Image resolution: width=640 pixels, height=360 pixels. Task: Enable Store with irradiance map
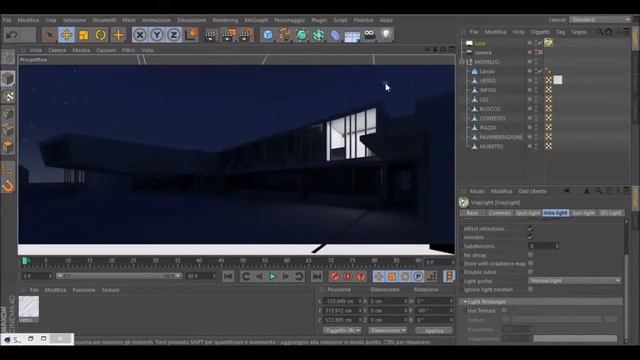coord(530,264)
